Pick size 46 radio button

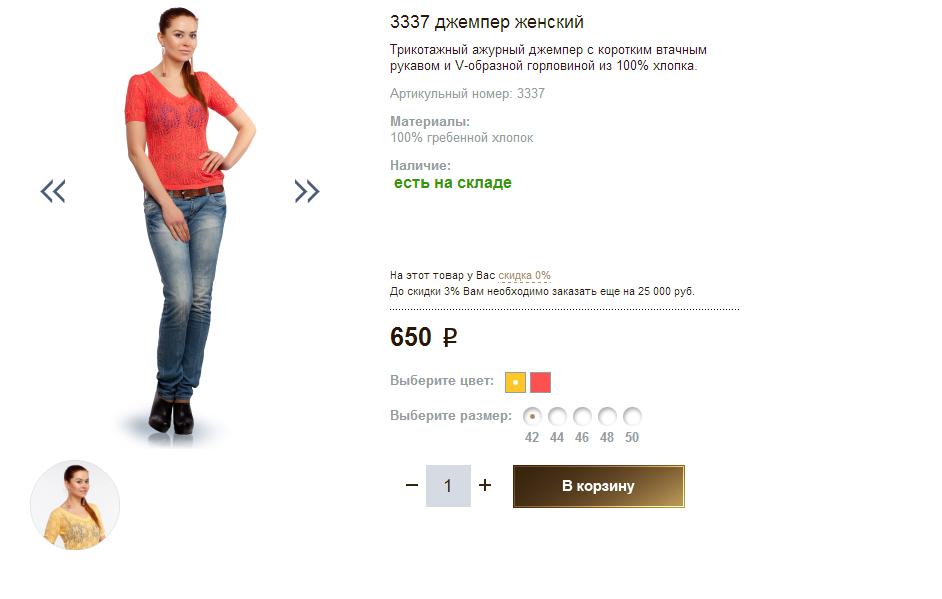[x=582, y=416]
